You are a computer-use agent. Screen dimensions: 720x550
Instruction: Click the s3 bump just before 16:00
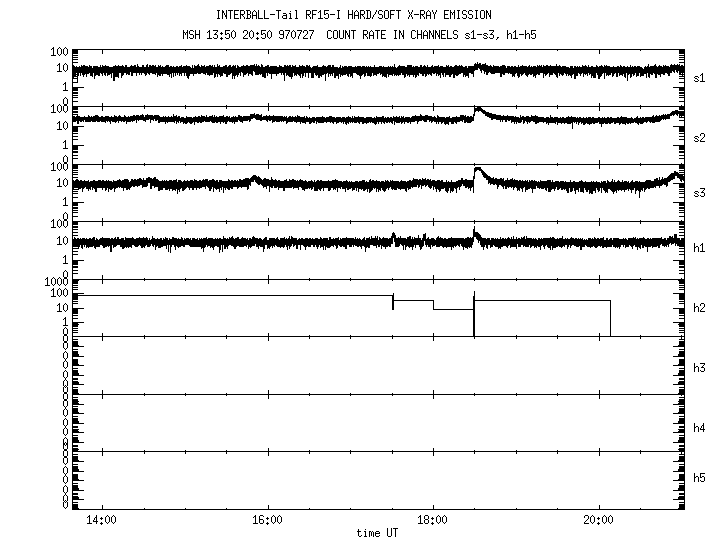255,179
